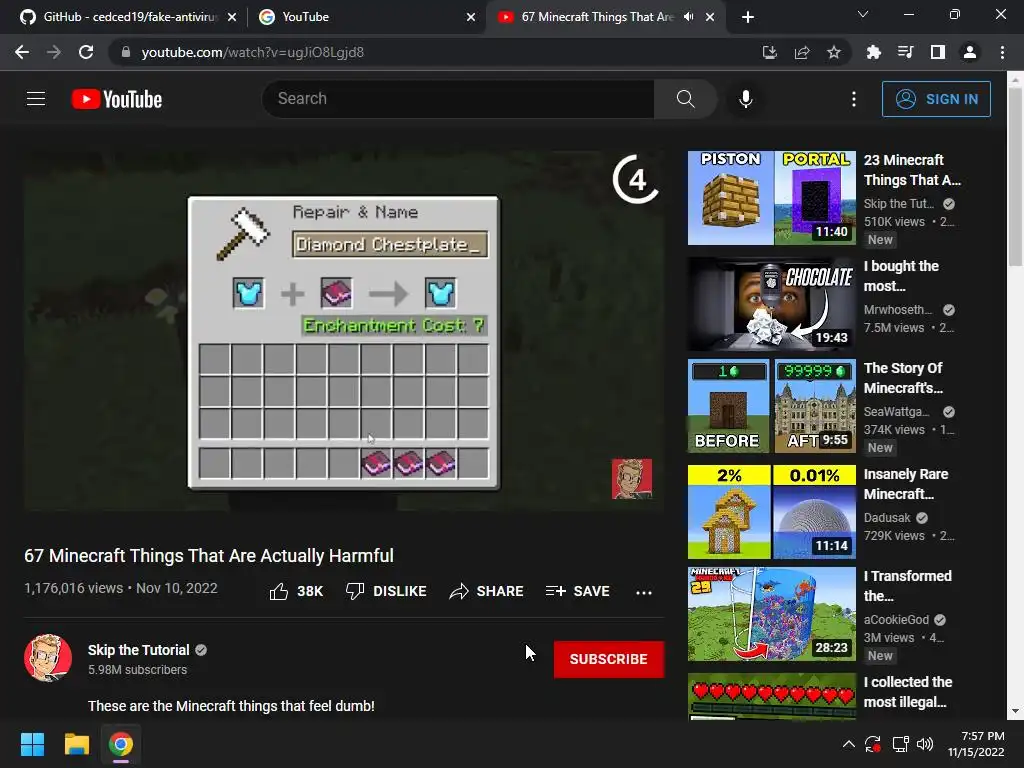The height and width of the screenshot is (768, 1024).
Task: Open the media controls icon
Action: 905,52
